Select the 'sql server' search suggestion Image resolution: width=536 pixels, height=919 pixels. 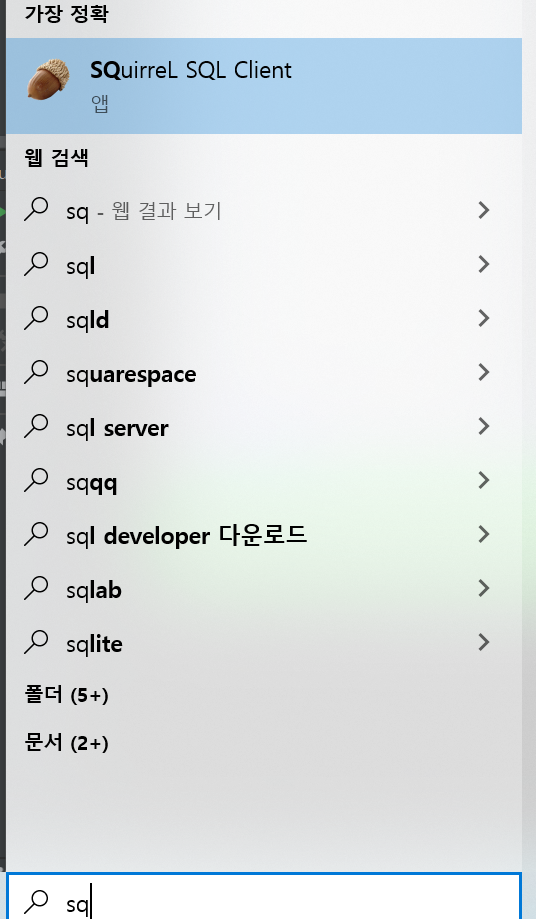(x=264, y=427)
